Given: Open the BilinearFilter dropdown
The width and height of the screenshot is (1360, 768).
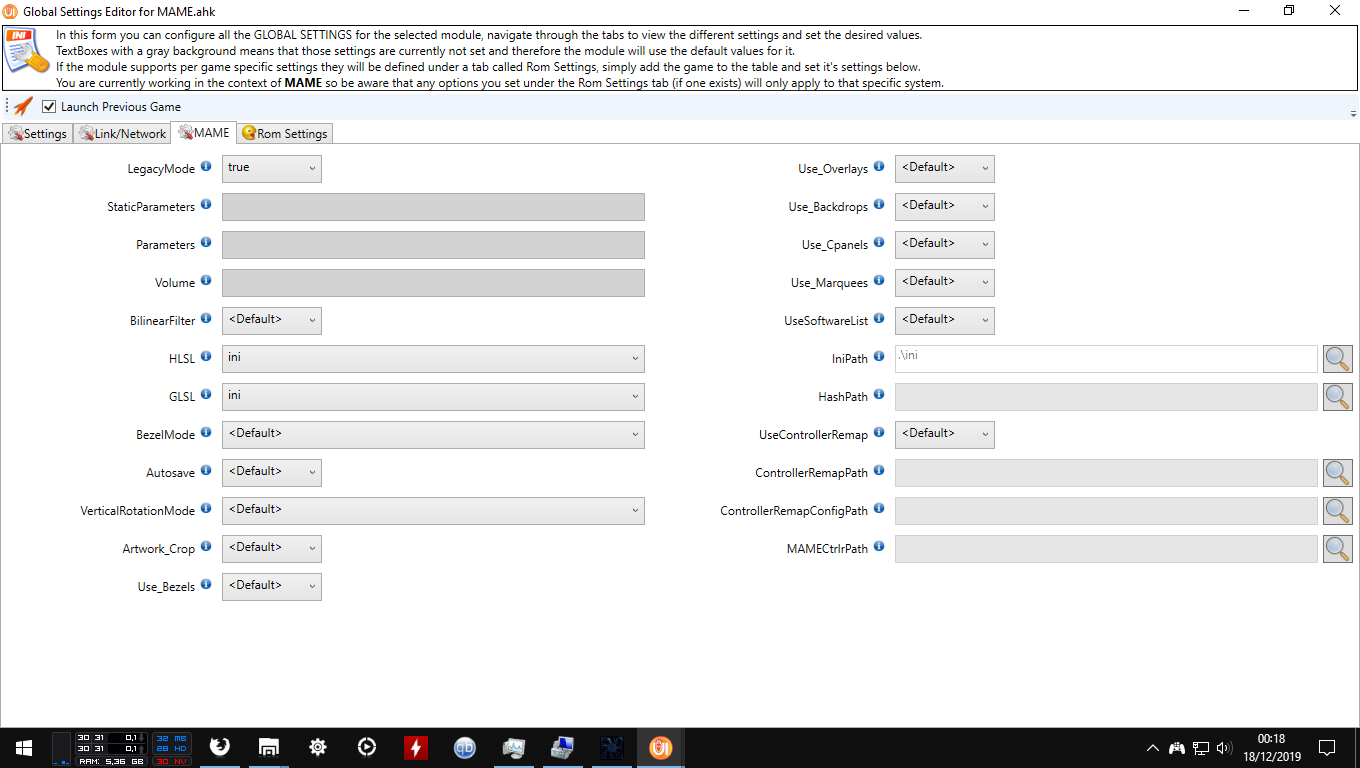Looking at the screenshot, I should (x=272, y=321).
